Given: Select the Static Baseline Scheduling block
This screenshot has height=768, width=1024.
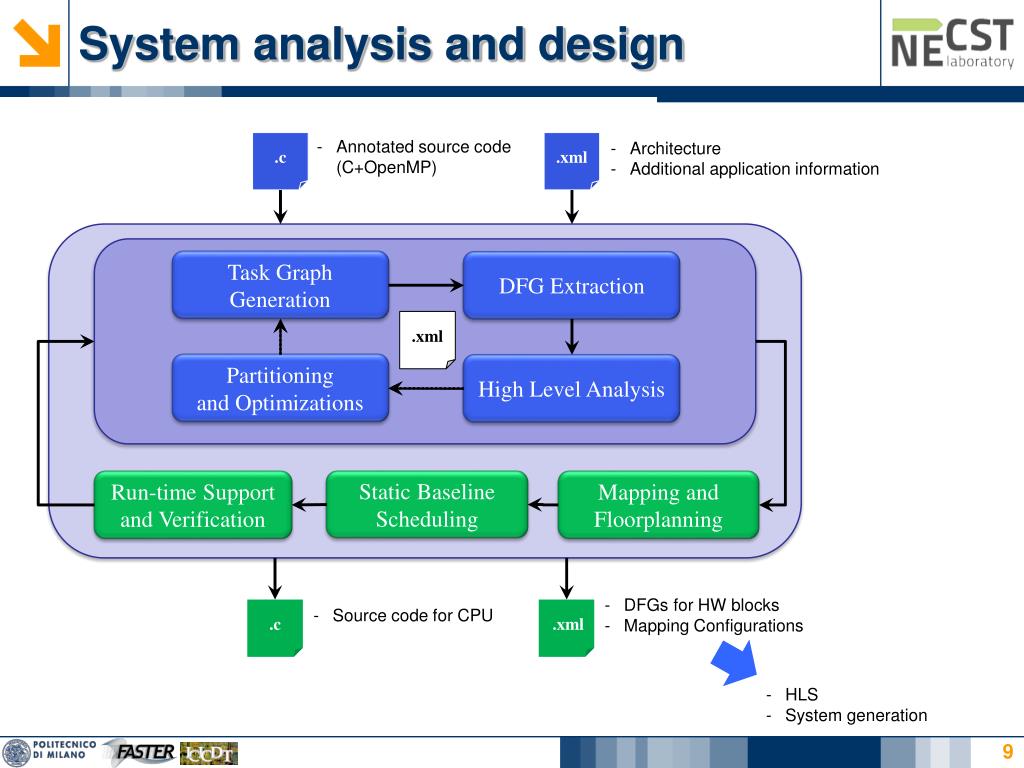Looking at the screenshot, I should coord(426,505).
